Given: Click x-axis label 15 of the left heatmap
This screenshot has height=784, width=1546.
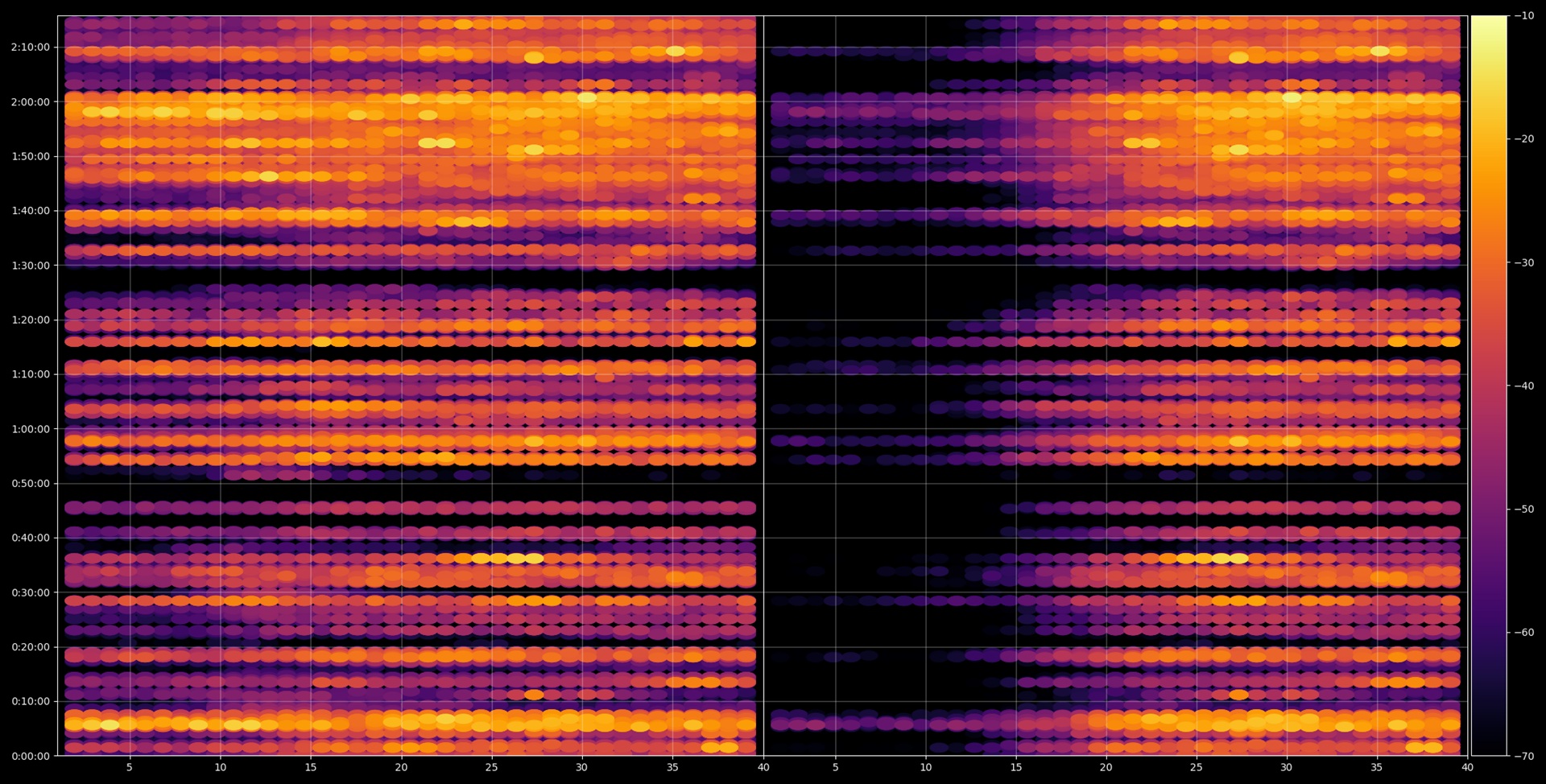Looking at the screenshot, I should pyautogui.click(x=311, y=767).
